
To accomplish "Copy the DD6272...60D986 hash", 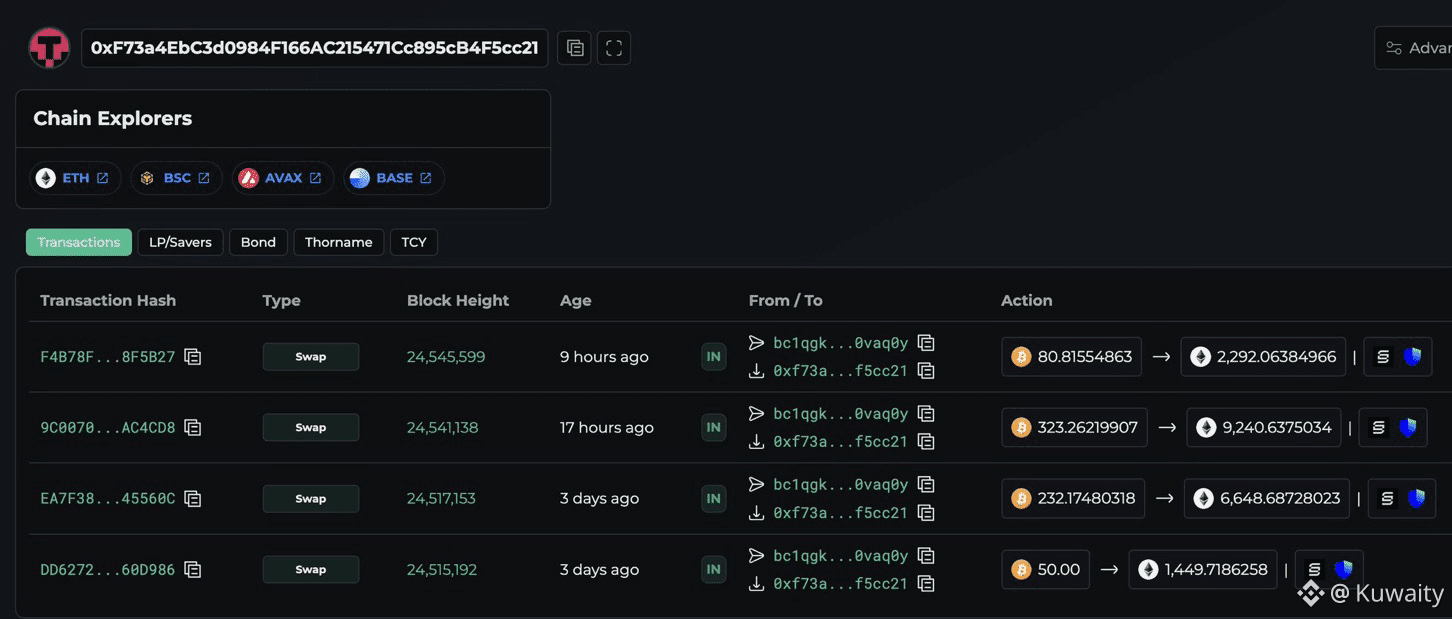I will pos(193,570).
